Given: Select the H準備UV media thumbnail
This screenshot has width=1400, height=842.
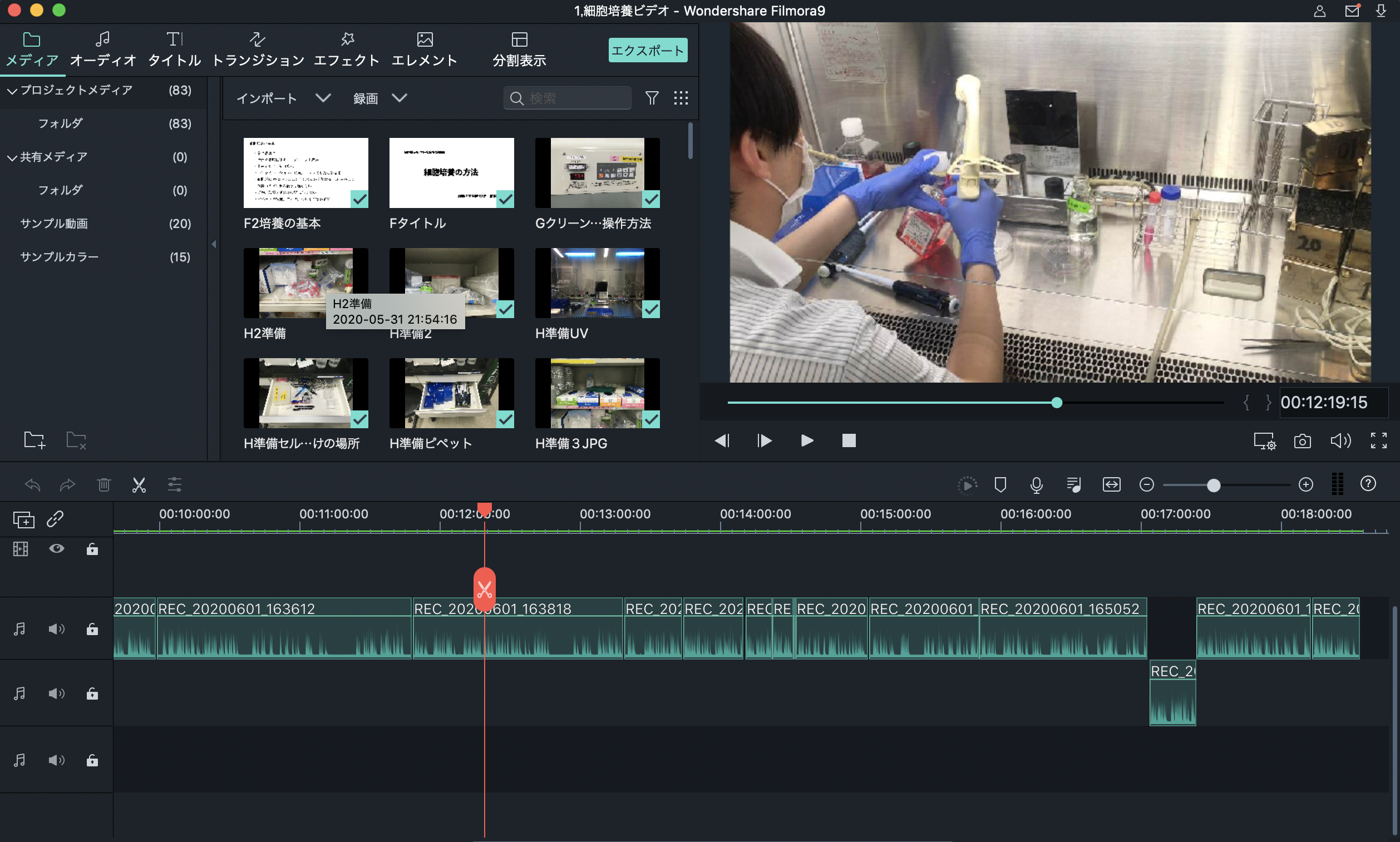Looking at the screenshot, I should 597,283.
